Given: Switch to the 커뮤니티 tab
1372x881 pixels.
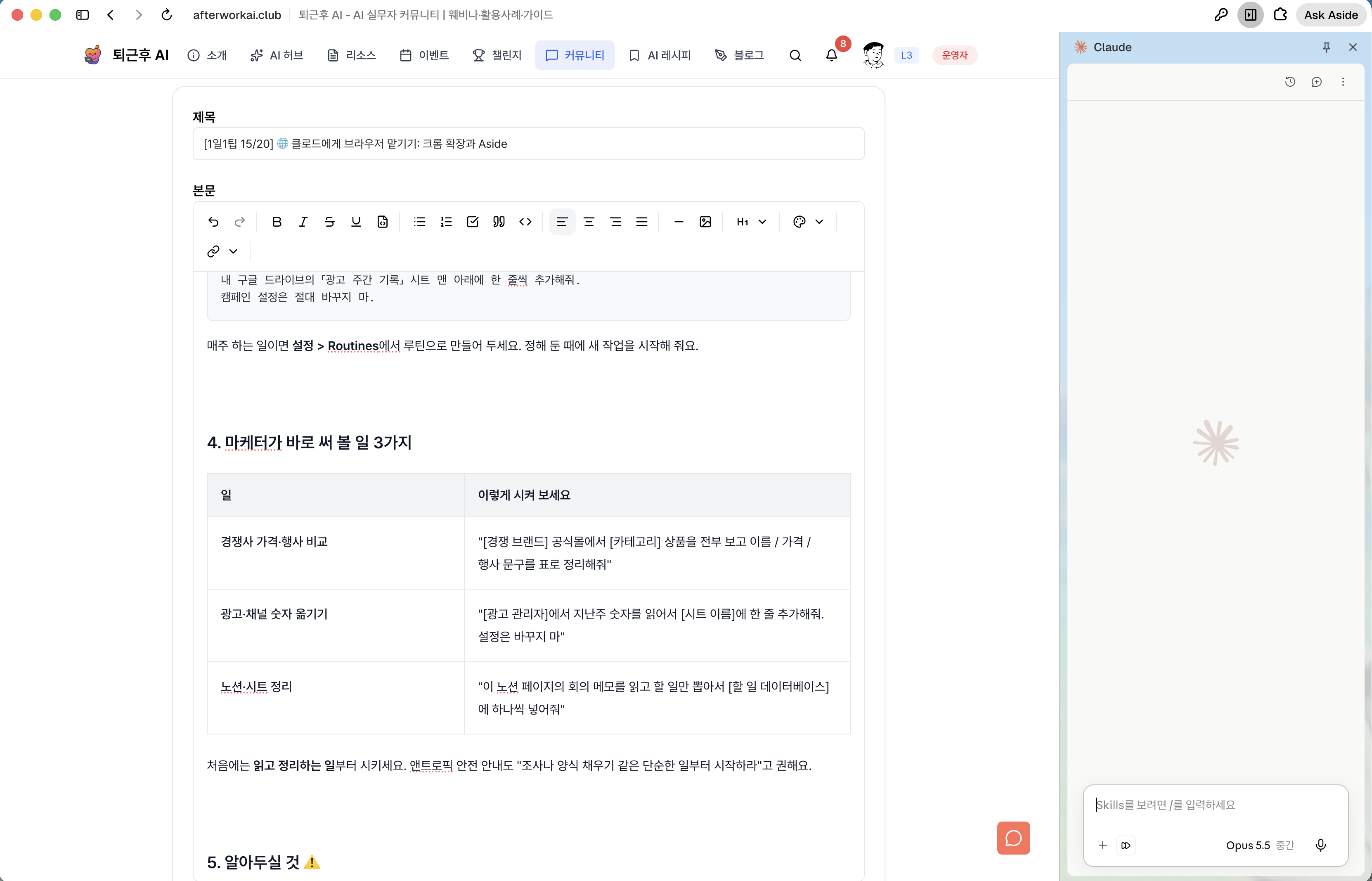Looking at the screenshot, I should coord(575,55).
